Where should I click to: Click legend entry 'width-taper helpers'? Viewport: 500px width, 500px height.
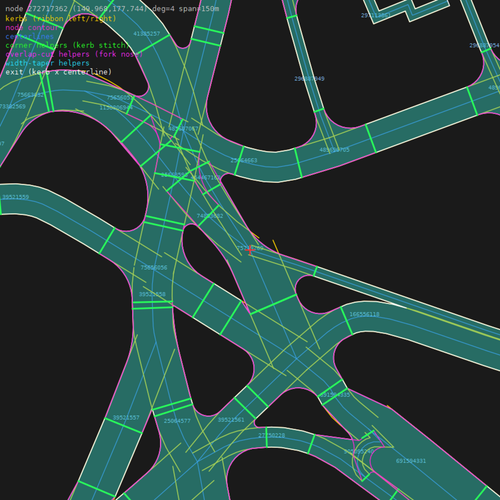coord(47,63)
